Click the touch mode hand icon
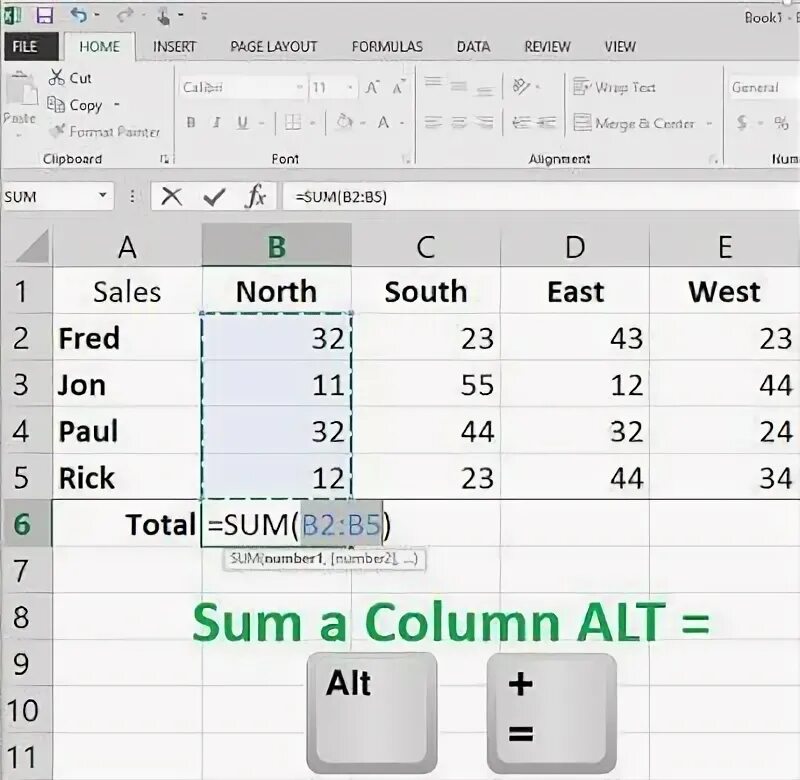The width and height of the screenshot is (800, 780). (163, 17)
